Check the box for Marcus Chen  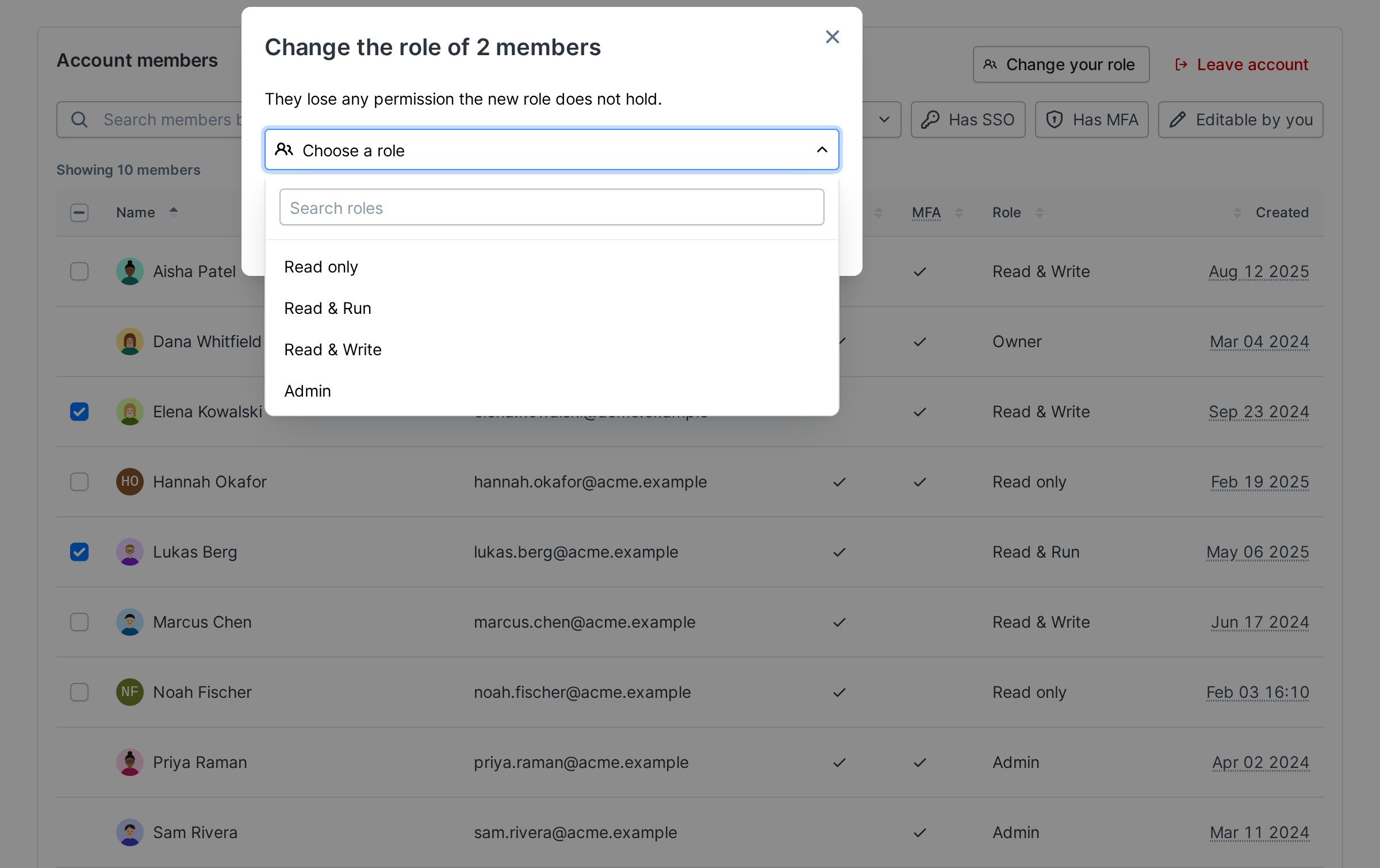(79, 622)
